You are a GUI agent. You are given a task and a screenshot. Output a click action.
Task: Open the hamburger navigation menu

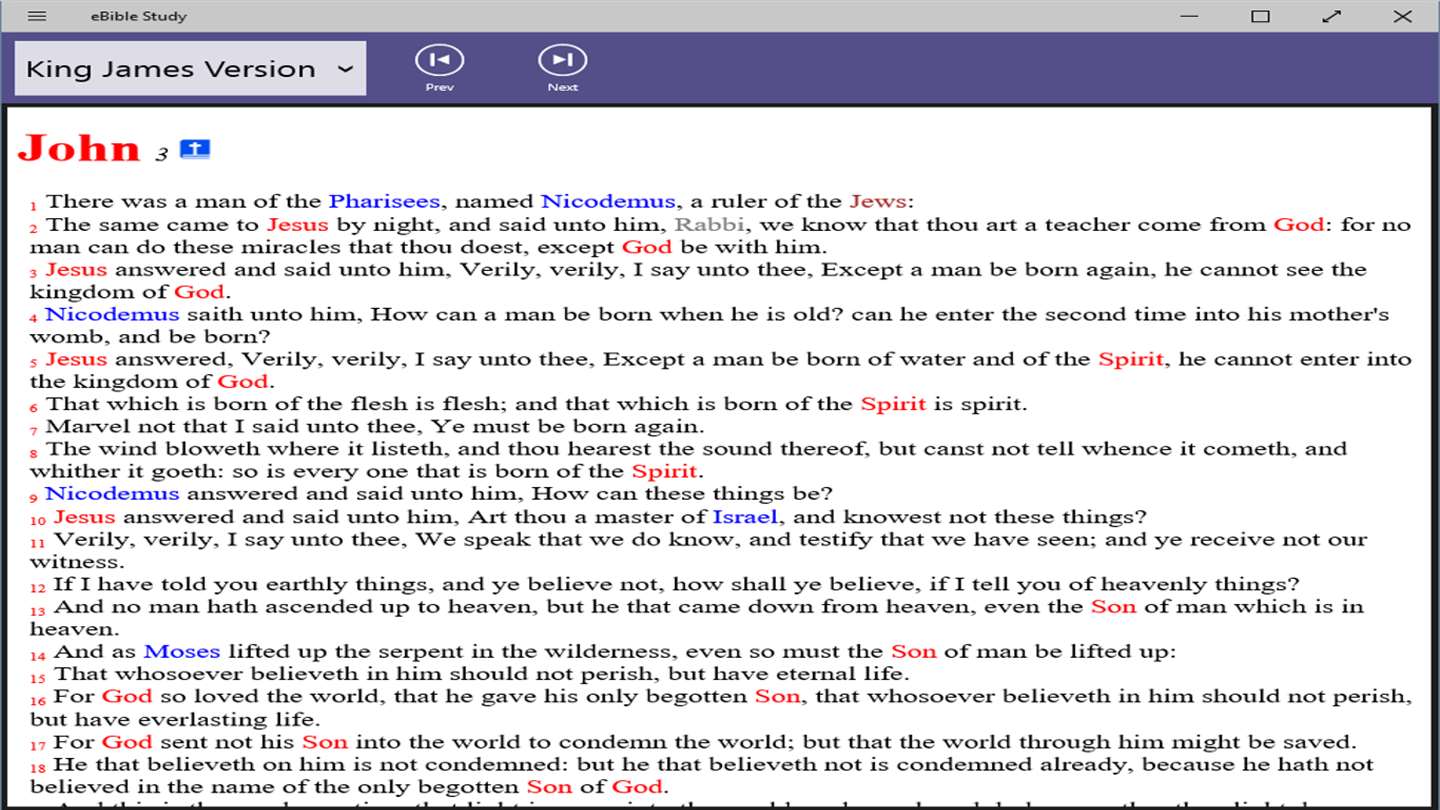tap(37, 16)
